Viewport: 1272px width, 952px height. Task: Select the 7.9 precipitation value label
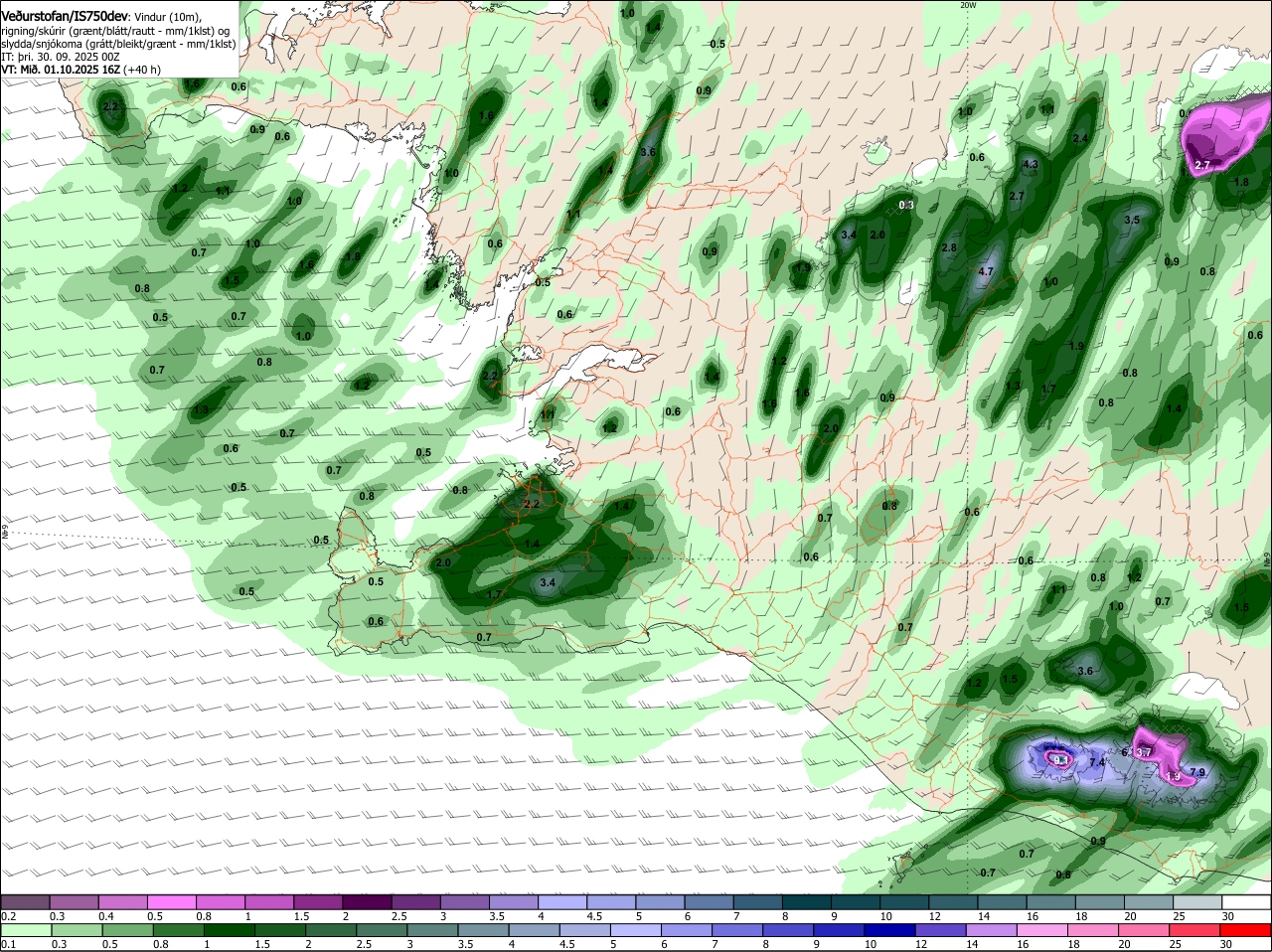[x=1197, y=772]
